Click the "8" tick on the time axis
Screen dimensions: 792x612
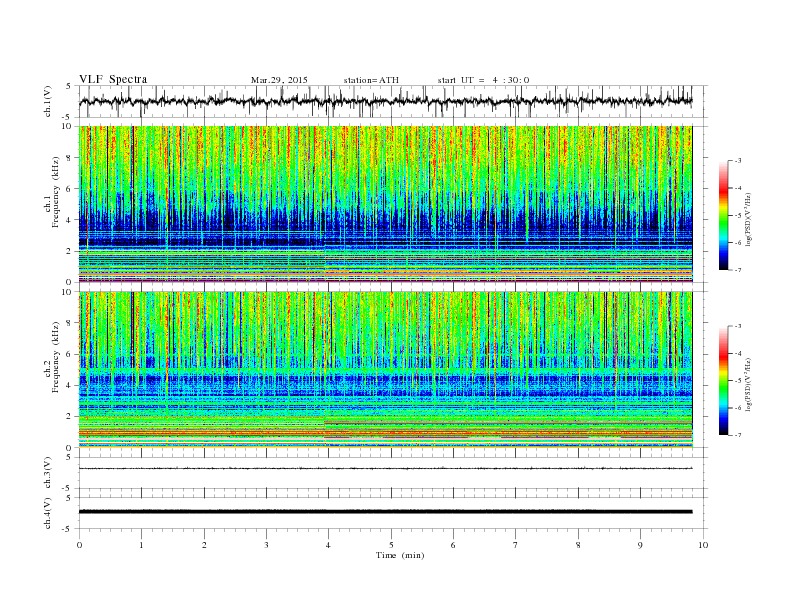pos(578,545)
